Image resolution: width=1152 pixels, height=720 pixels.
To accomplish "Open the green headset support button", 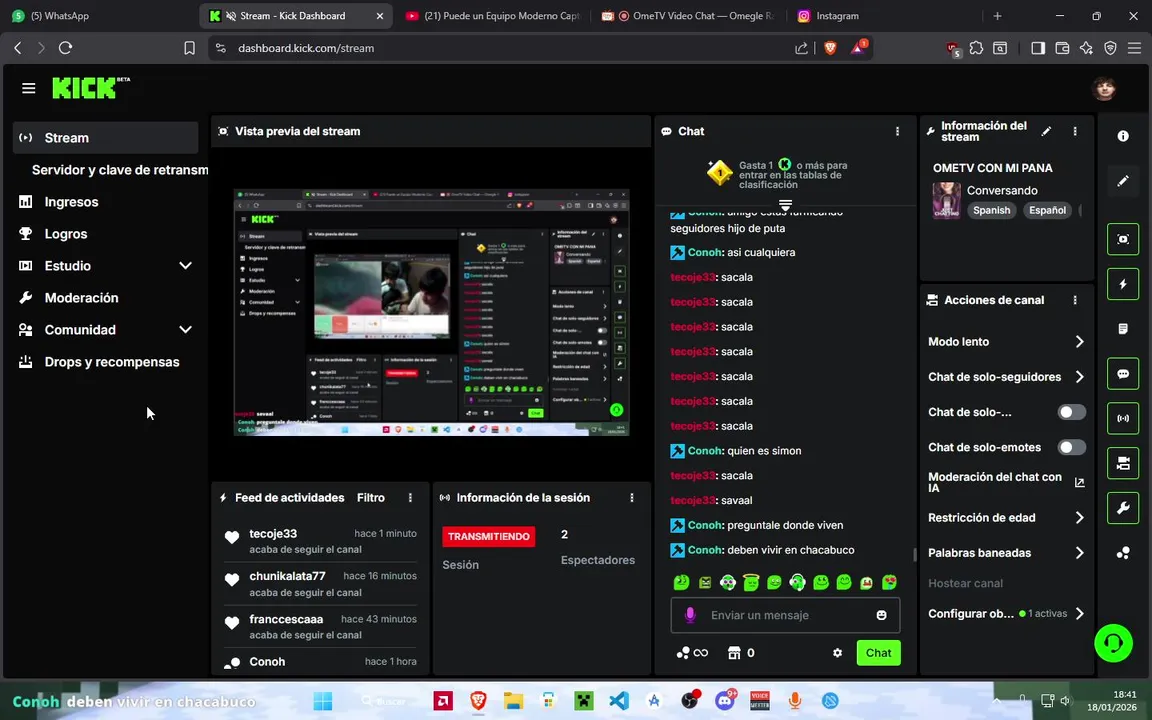I will pos(1113,643).
